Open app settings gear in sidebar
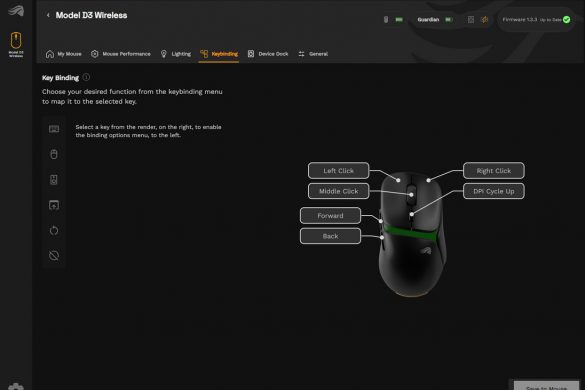585x390 pixels. click(16, 386)
